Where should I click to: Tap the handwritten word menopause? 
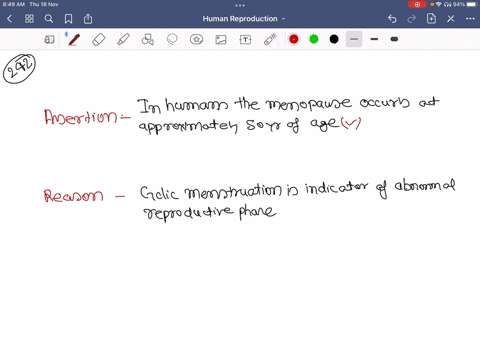tap(309, 104)
